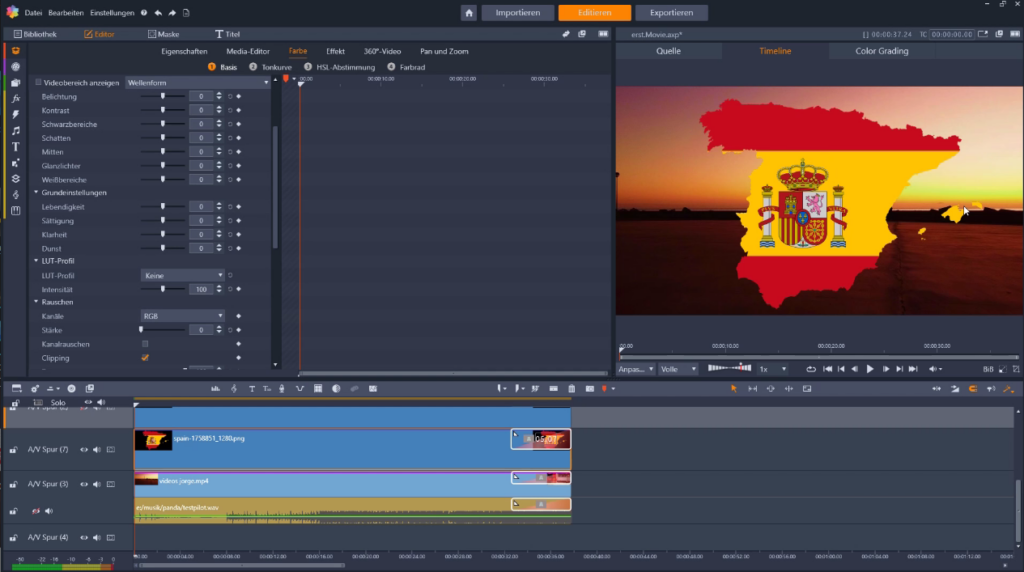Hide A/V Spur (3) with eye icon
This screenshot has width=1024, height=572.
click(84, 485)
